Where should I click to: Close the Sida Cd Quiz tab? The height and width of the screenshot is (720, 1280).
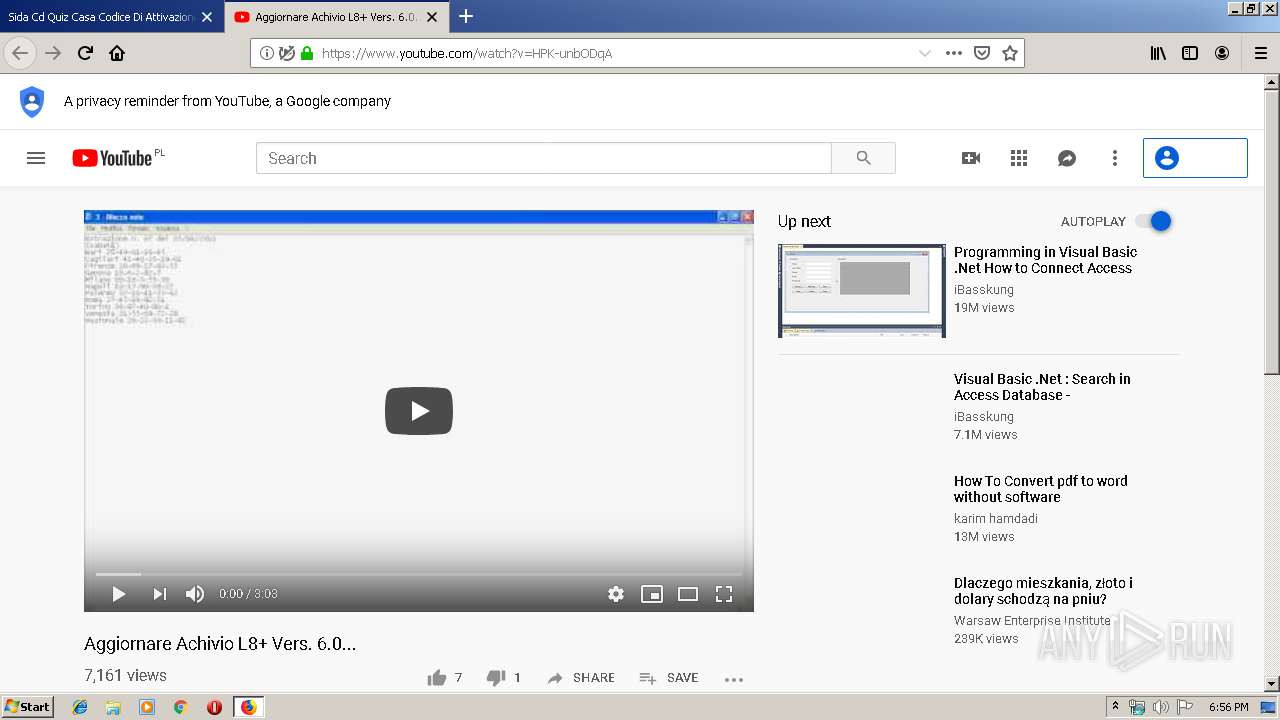click(208, 17)
